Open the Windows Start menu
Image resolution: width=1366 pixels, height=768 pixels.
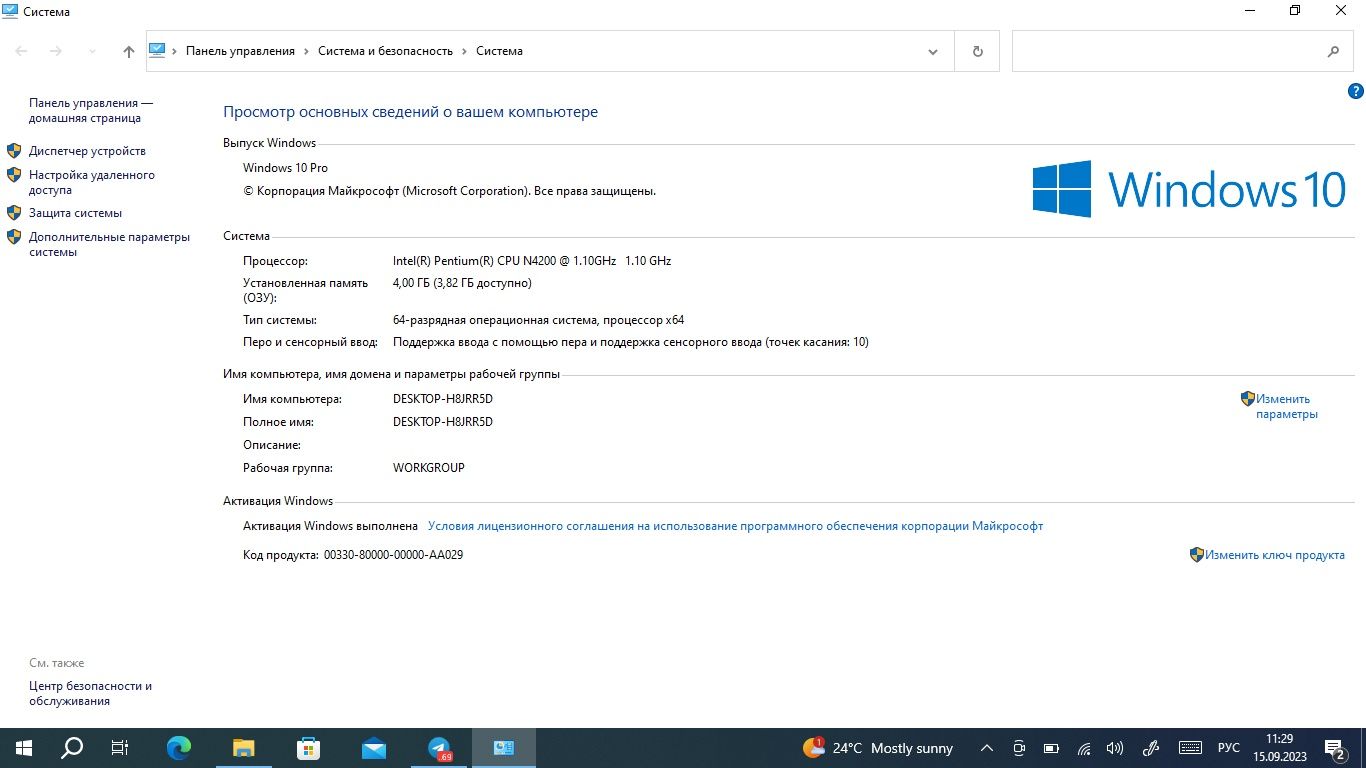(24, 748)
